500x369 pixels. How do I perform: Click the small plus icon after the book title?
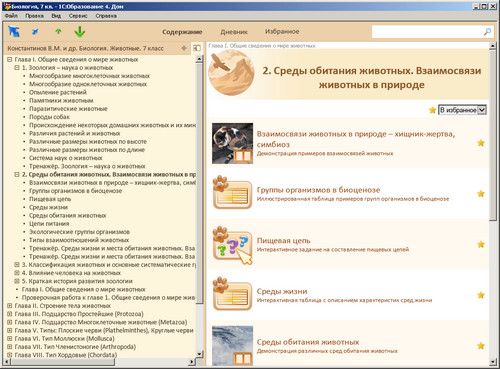[184, 48]
